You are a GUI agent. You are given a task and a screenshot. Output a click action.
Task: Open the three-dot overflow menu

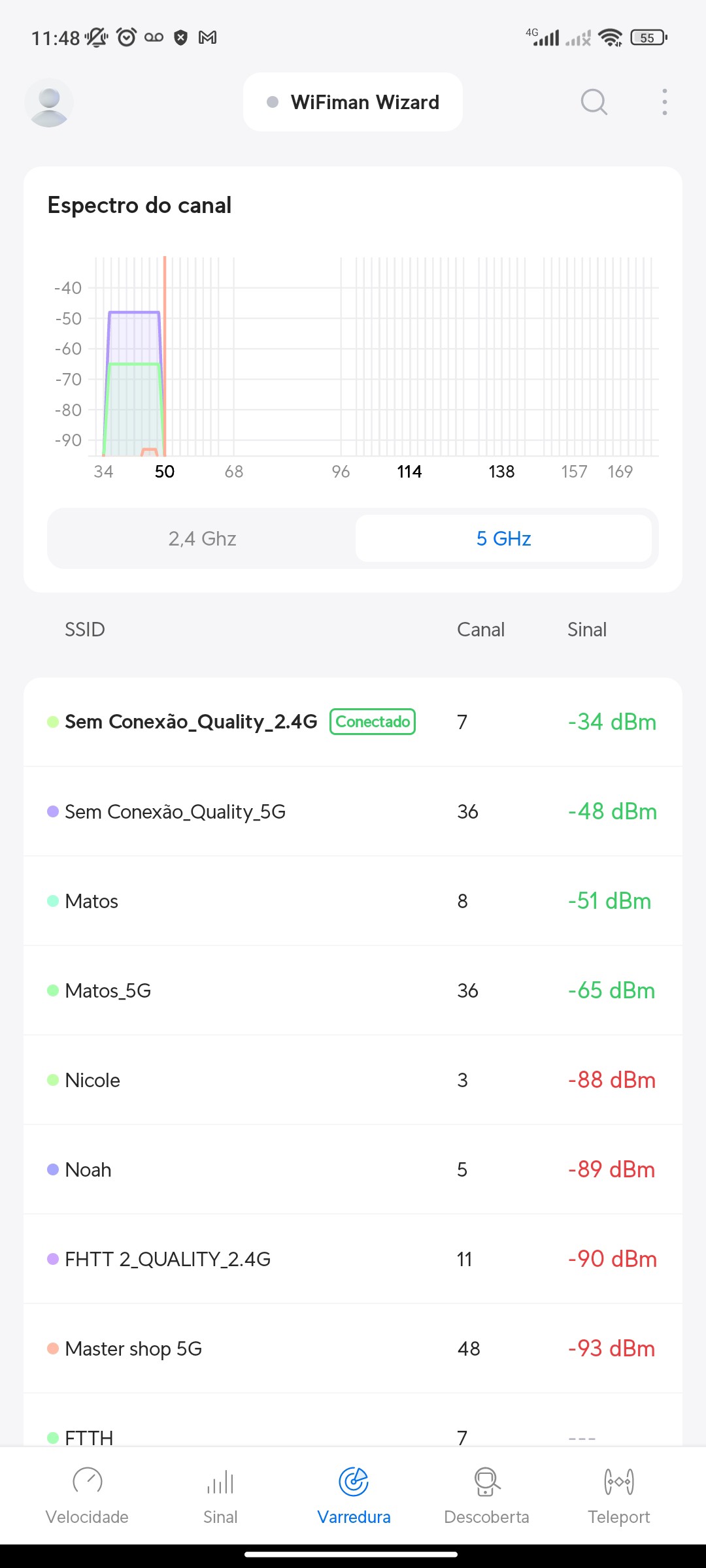pos(664,102)
